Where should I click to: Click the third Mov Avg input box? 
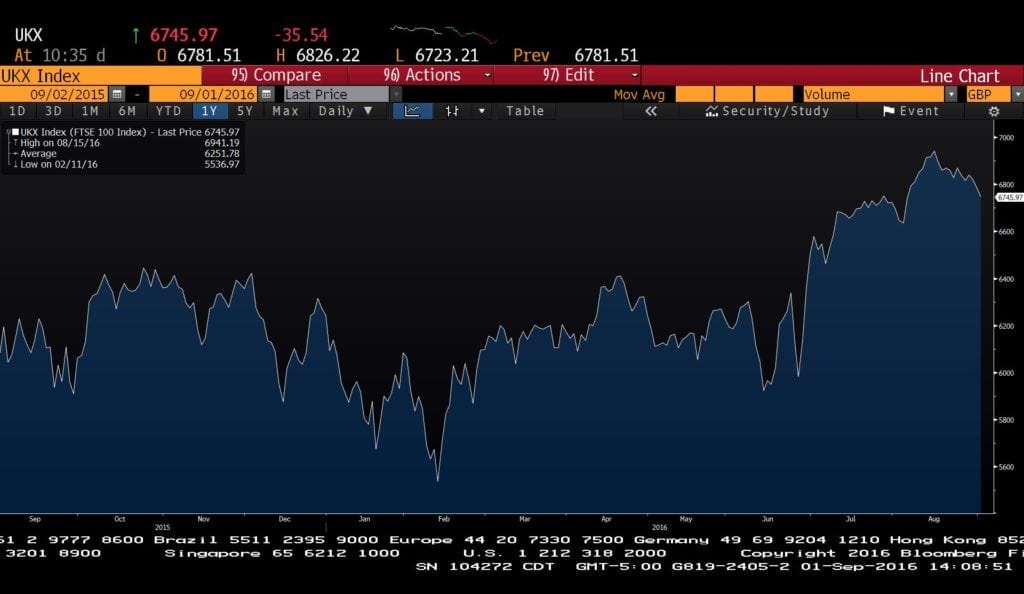[x=774, y=94]
